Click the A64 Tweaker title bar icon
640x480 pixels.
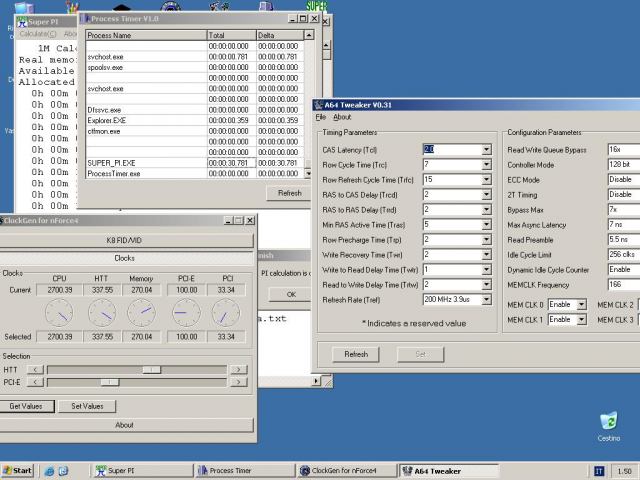tap(320, 104)
